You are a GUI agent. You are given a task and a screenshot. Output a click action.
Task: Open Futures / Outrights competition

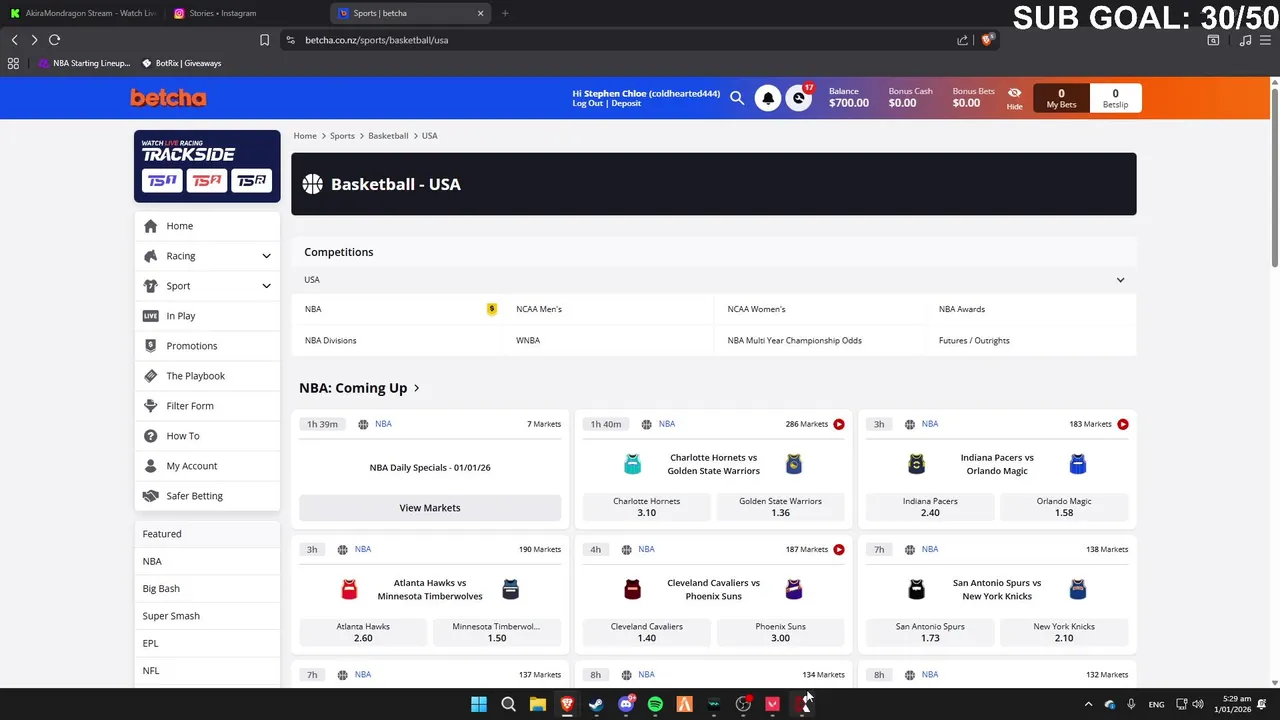click(x=974, y=341)
